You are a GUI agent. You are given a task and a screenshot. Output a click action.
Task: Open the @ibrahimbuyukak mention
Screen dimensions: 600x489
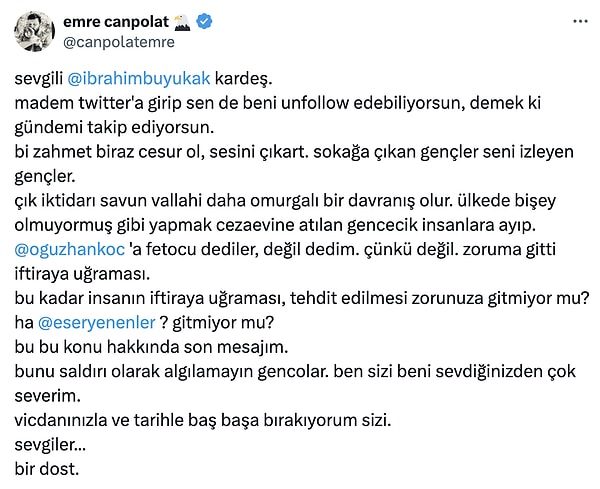(139, 78)
